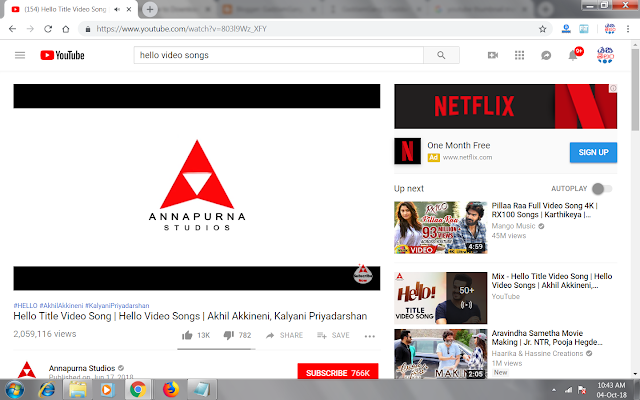Open Annapurna Studios channel name
Image resolution: width=640 pixels, height=400 pixels.
[82, 368]
